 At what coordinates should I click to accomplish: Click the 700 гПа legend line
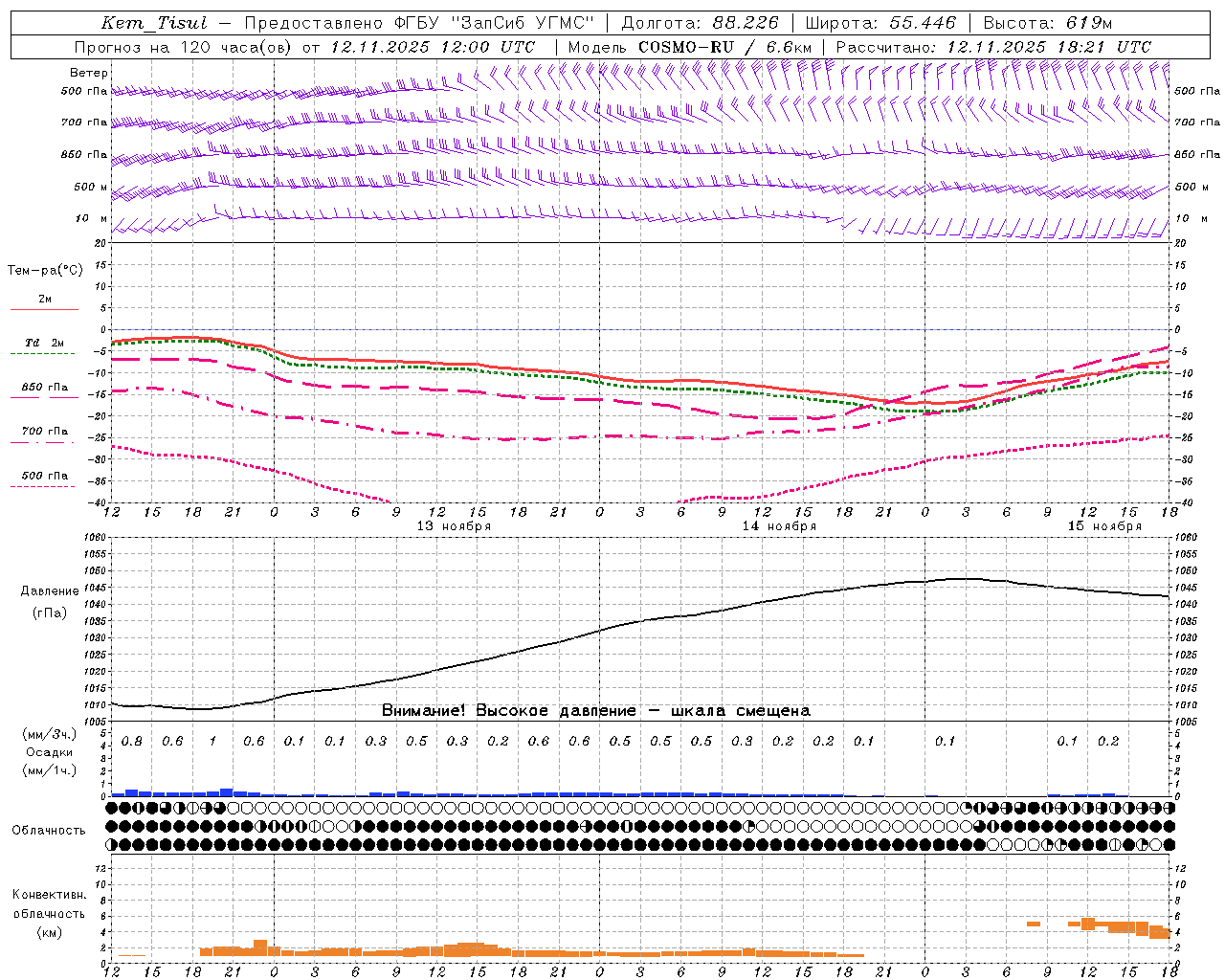[x=44, y=442]
